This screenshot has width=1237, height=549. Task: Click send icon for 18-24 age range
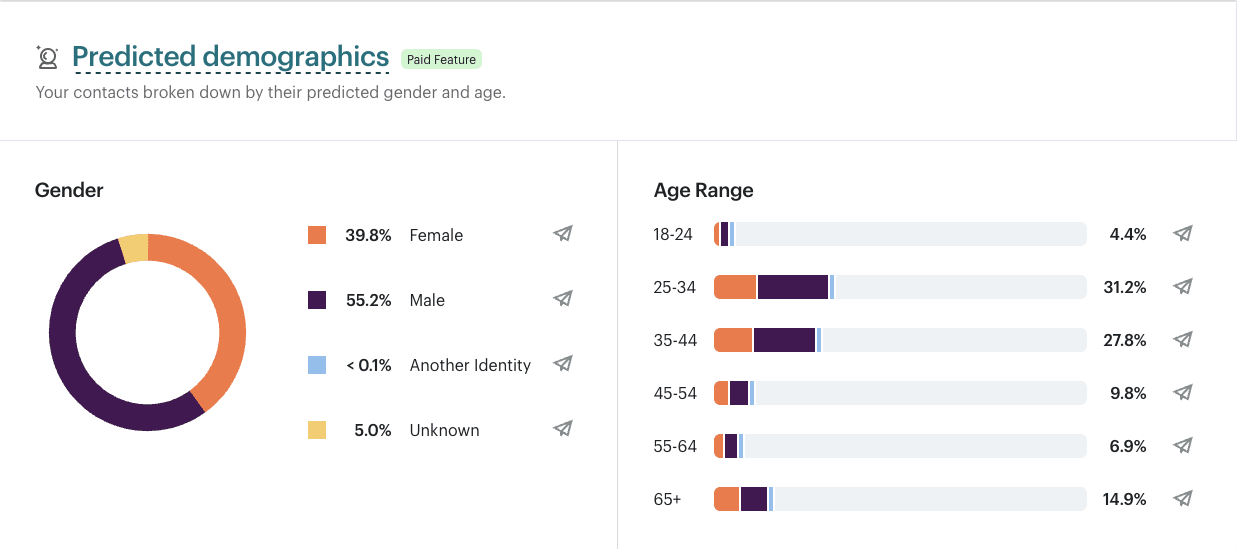[x=1183, y=234]
